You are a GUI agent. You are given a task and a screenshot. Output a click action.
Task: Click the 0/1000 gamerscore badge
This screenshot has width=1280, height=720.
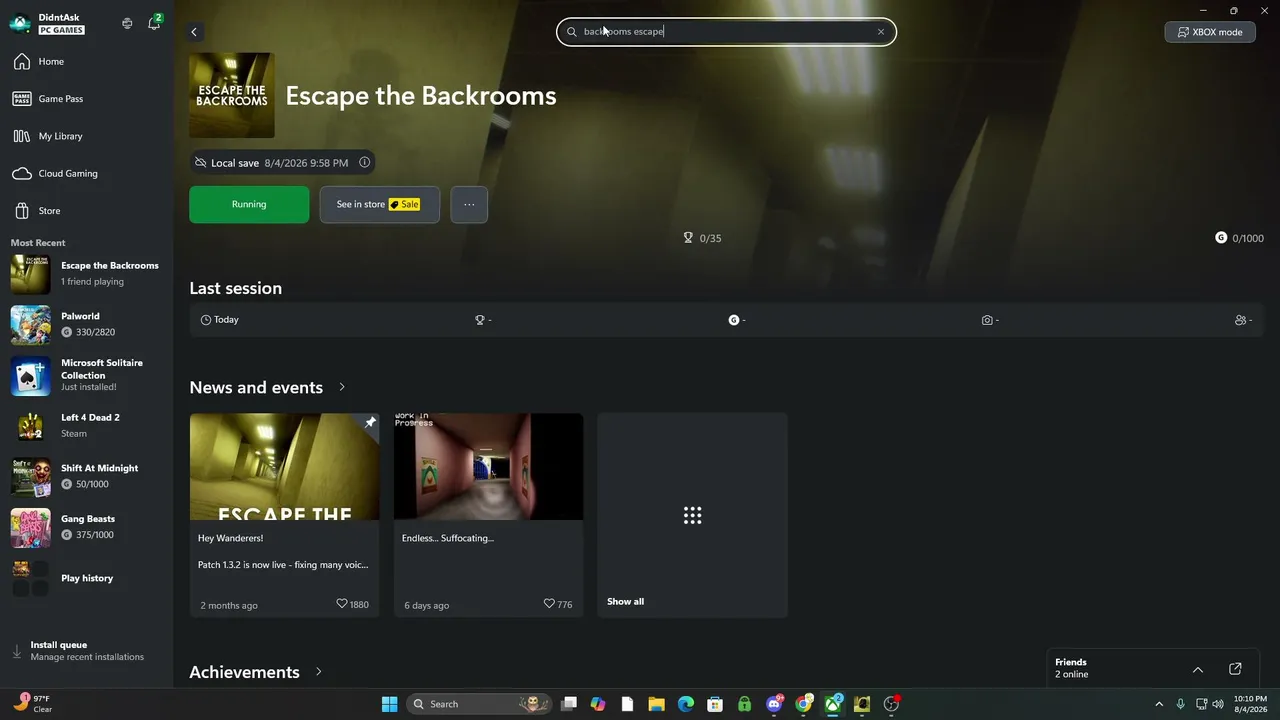click(1239, 238)
